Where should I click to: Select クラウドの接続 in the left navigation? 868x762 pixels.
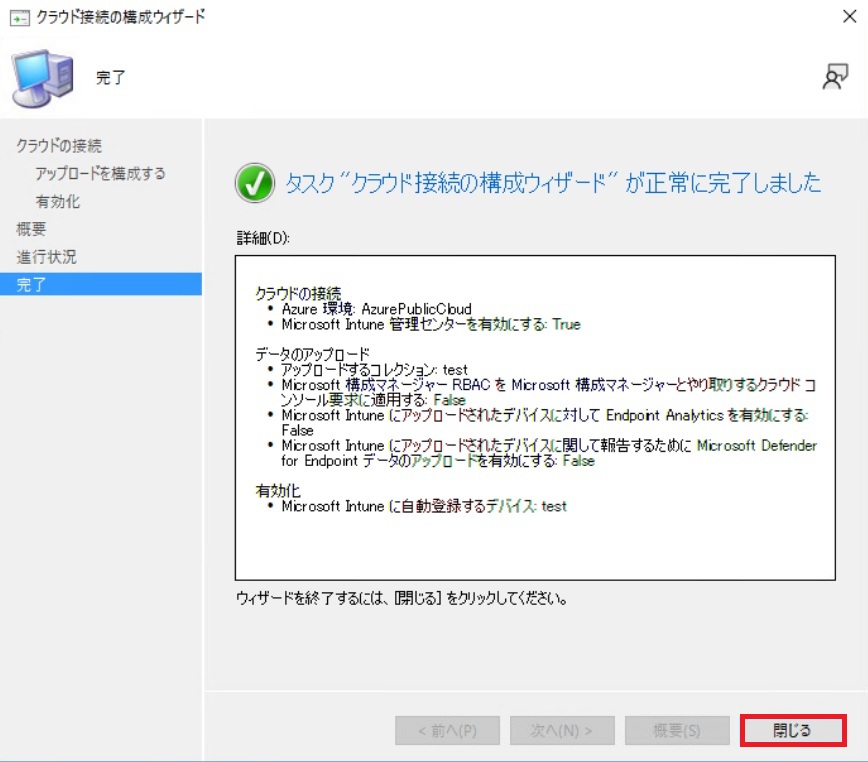[58, 145]
